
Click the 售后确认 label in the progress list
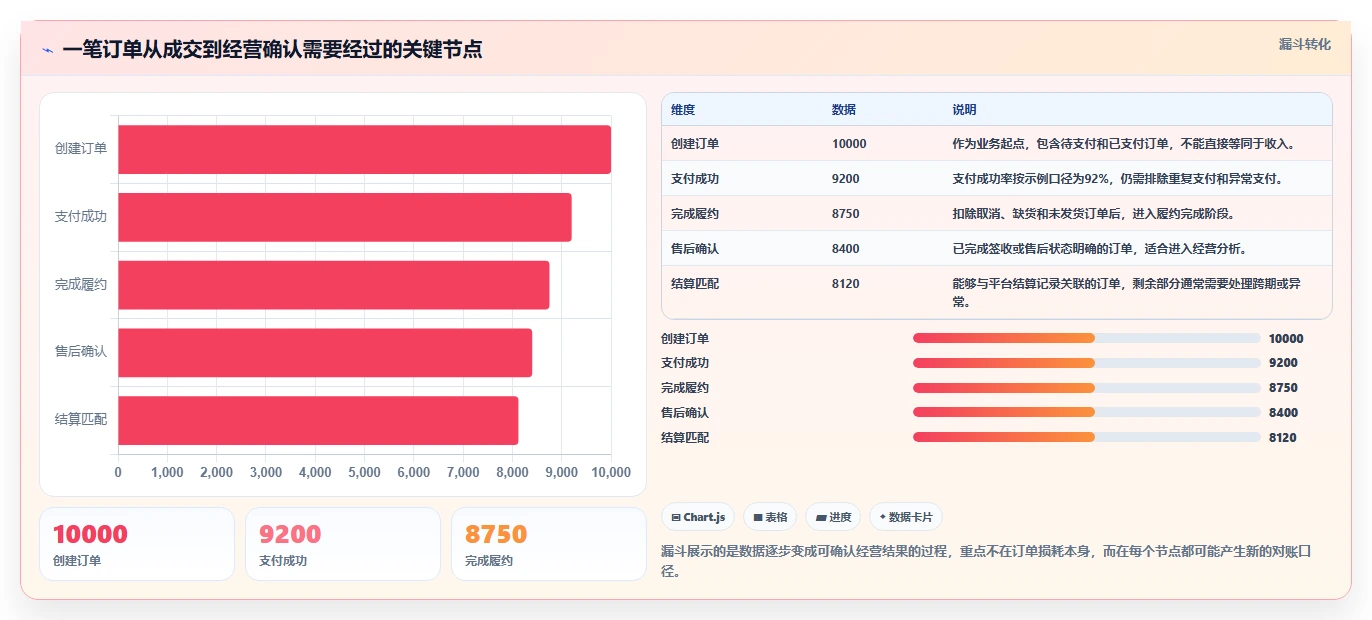(685, 413)
